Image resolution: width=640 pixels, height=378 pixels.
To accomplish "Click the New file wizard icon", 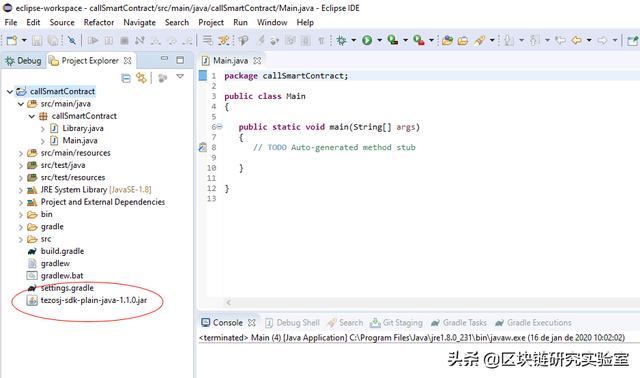I will click(12, 40).
